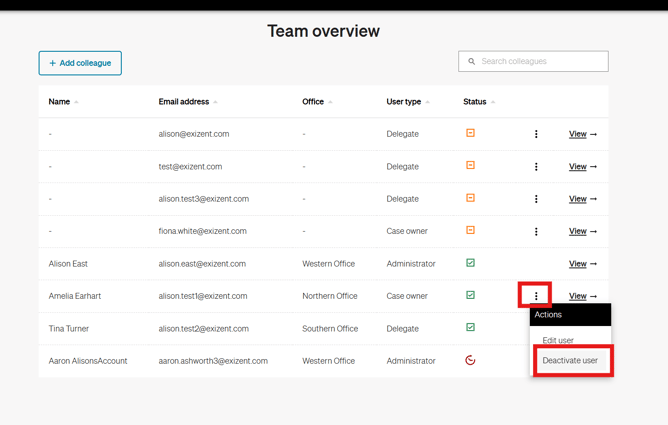View details for fiona.white@exizent.com
Viewport: 668px width, 425px height.
(583, 231)
